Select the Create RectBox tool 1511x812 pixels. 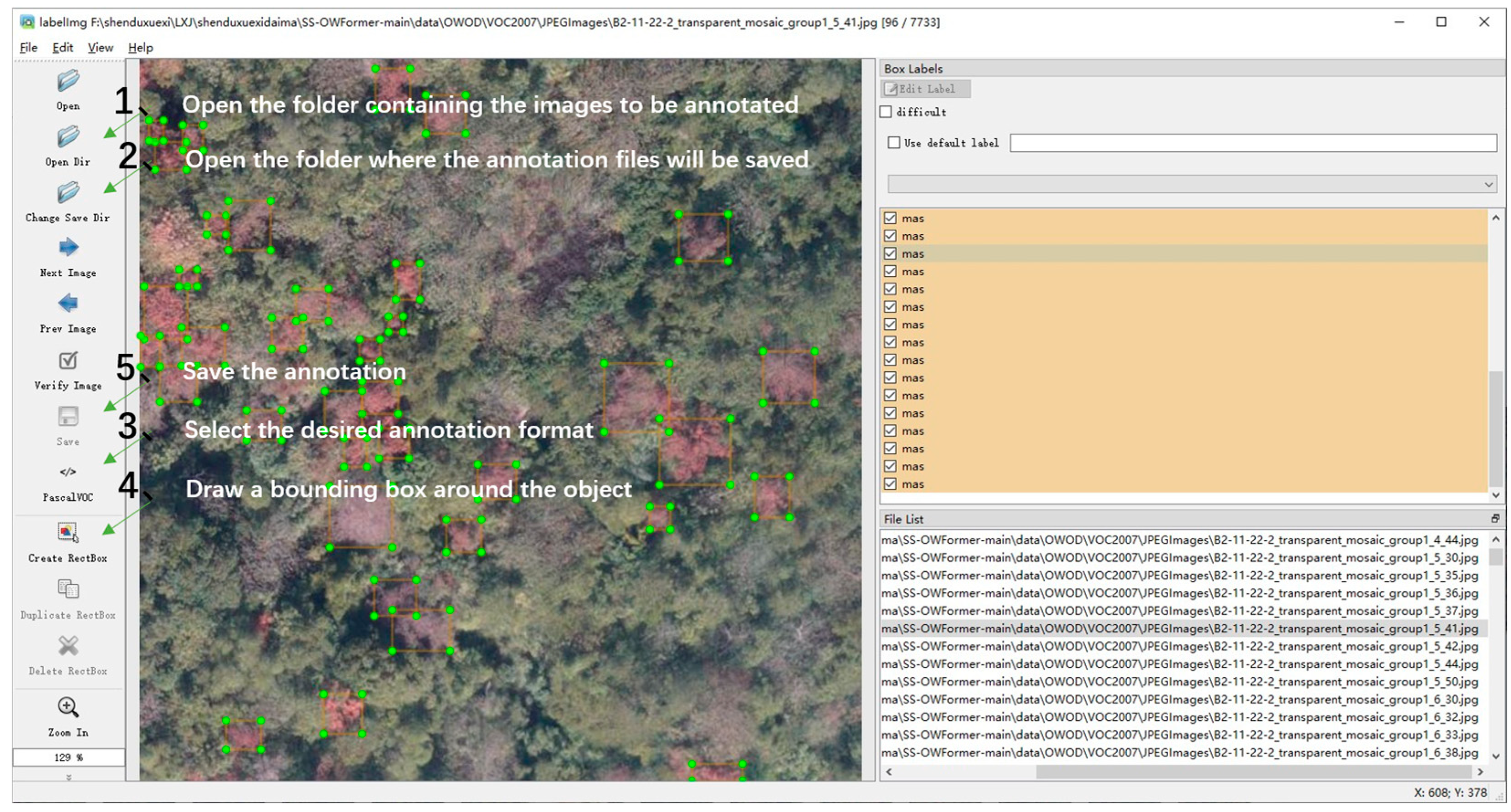point(68,532)
